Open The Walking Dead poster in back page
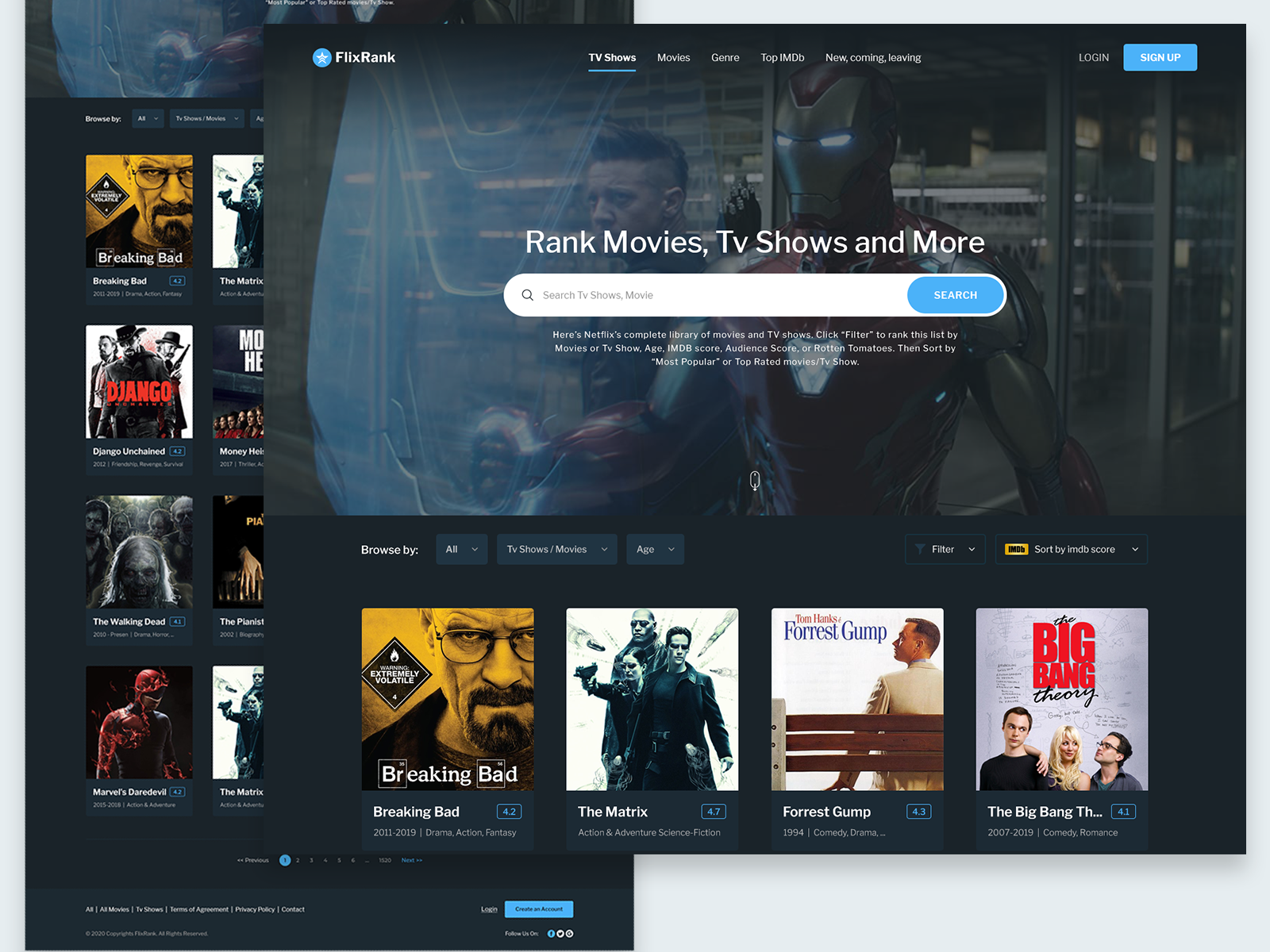Viewport: 1270px width, 952px height. pyautogui.click(x=139, y=552)
